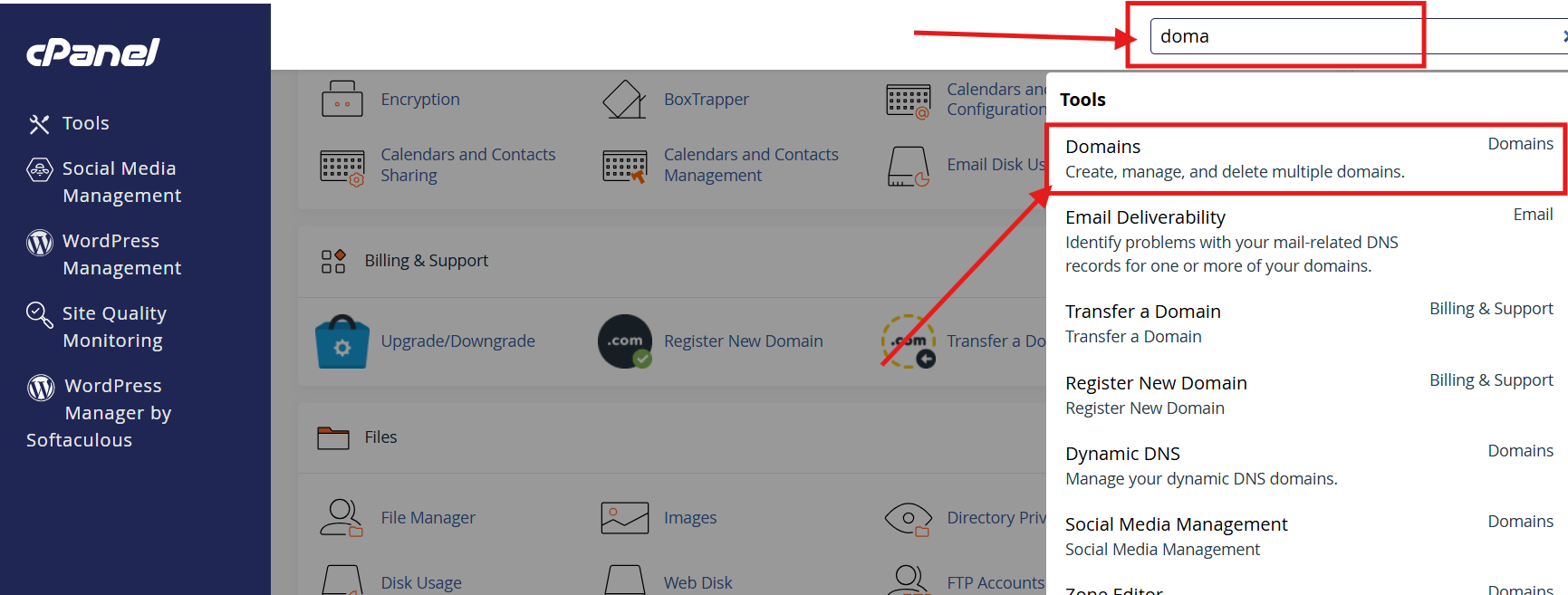Image resolution: width=1568 pixels, height=595 pixels.
Task: Open the Disk Usage link
Action: point(421,583)
